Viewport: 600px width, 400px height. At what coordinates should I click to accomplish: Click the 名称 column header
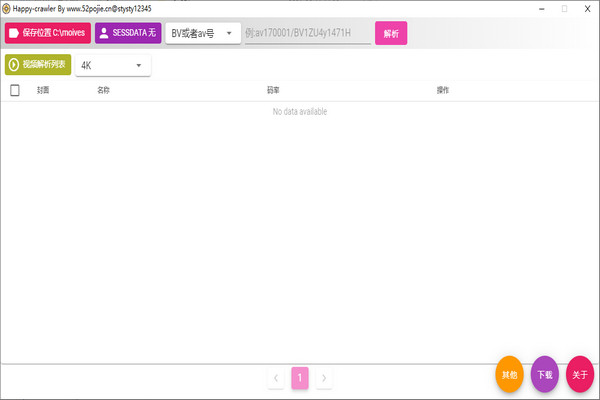(x=103, y=90)
